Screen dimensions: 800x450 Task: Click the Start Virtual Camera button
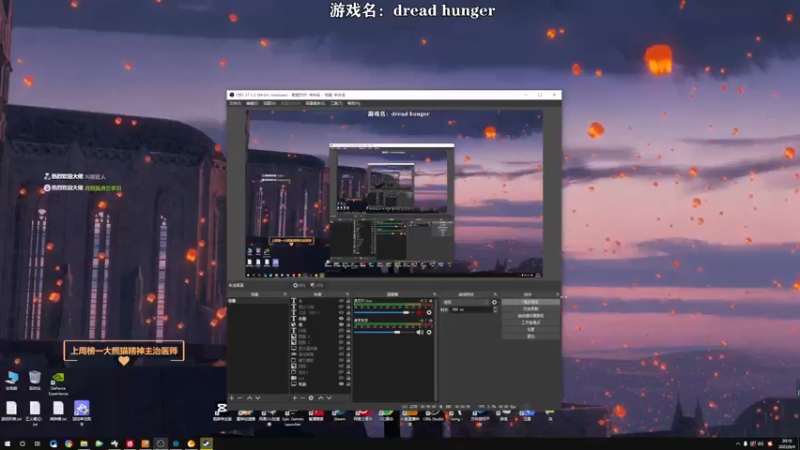pos(531,316)
